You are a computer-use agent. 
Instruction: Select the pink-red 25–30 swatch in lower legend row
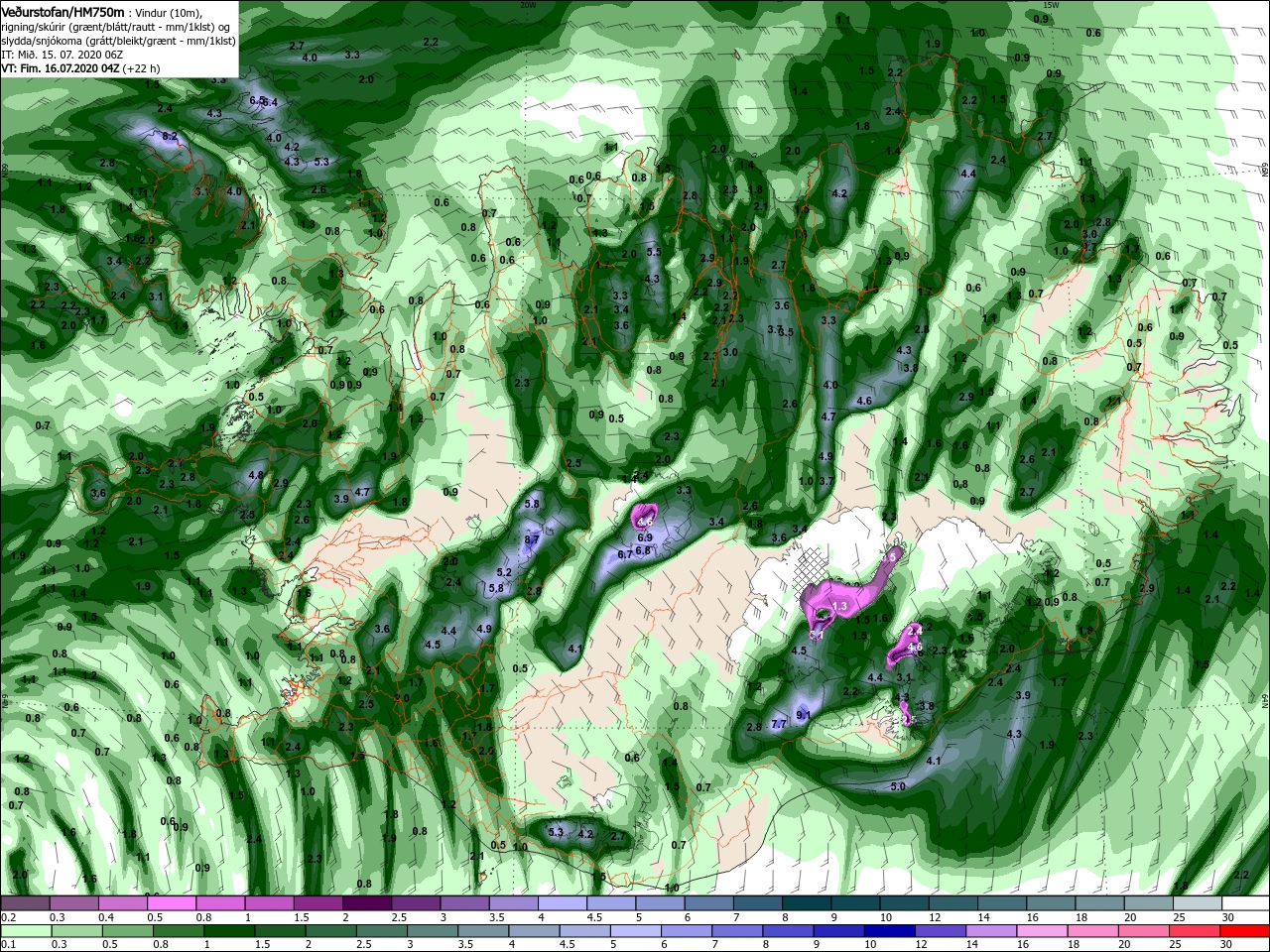pyautogui.click(x=1197, y=931)
